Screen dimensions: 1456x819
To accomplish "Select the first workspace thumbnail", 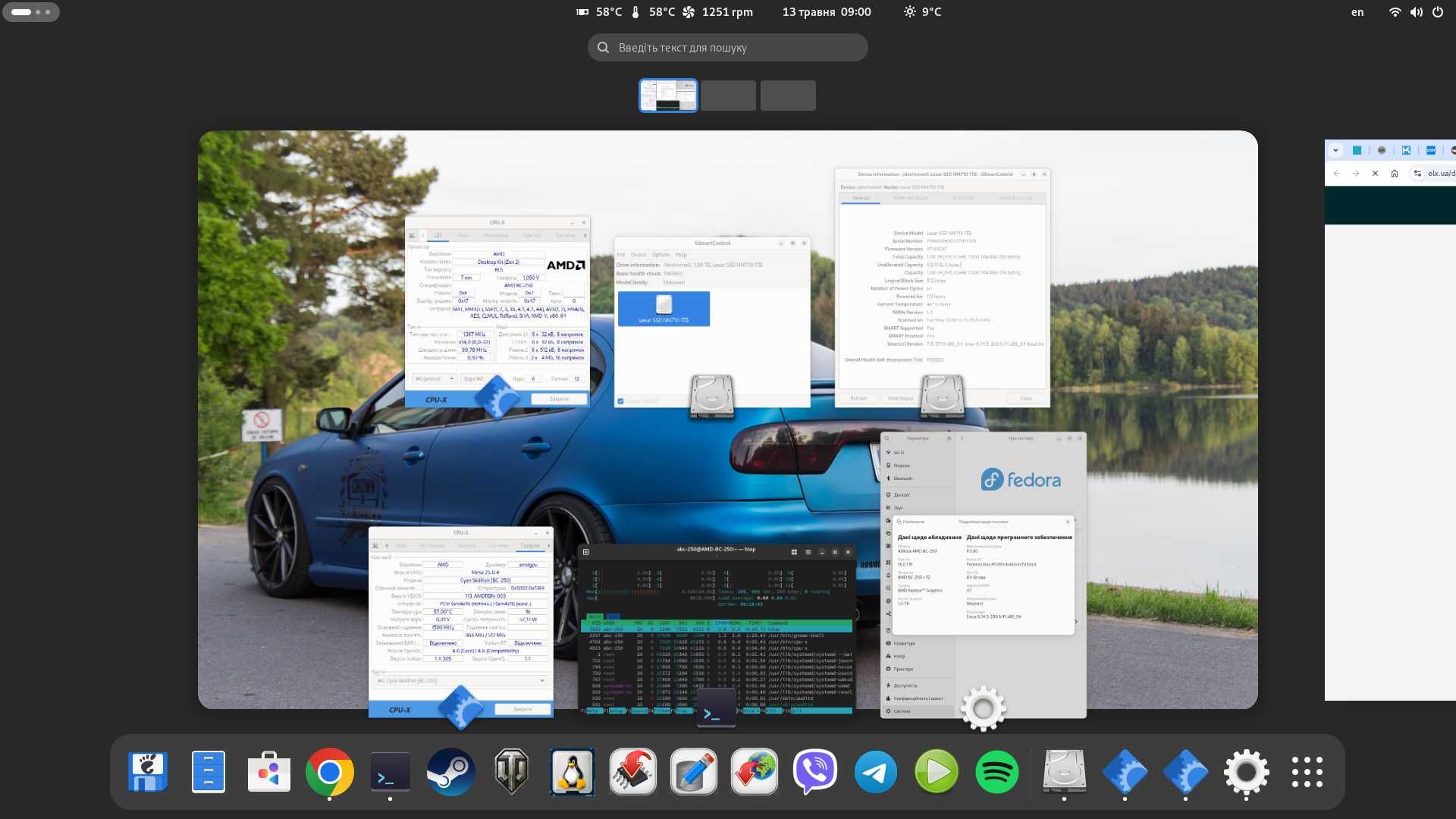I will click(668, 96).
